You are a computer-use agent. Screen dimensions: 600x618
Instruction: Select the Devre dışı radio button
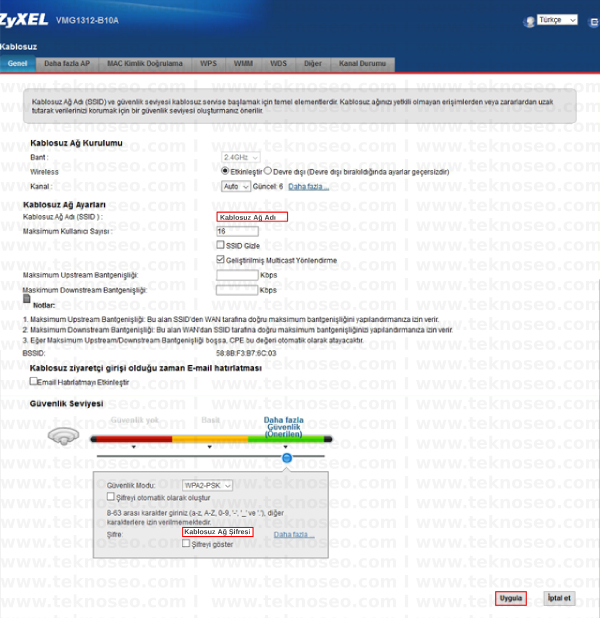pos(268,171)
